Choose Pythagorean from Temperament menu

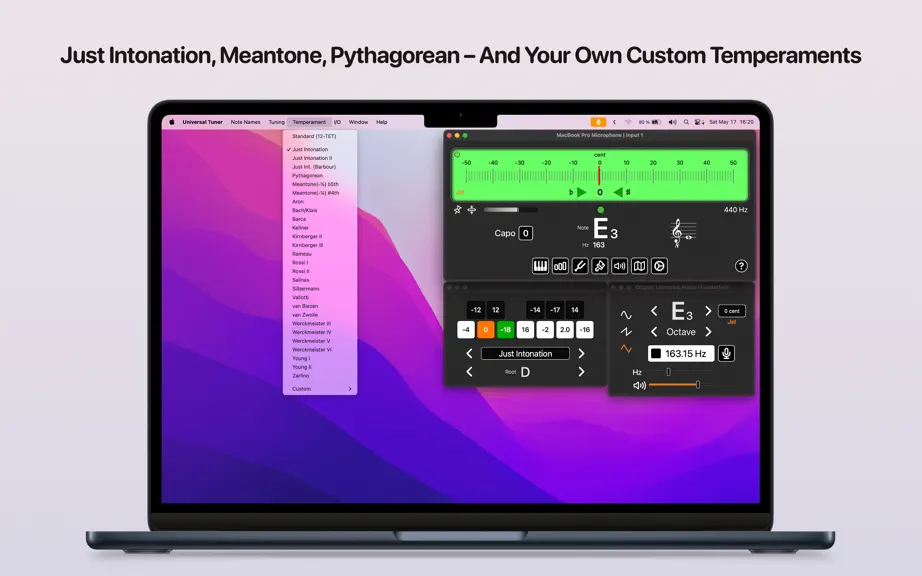[x=320, y=176]
